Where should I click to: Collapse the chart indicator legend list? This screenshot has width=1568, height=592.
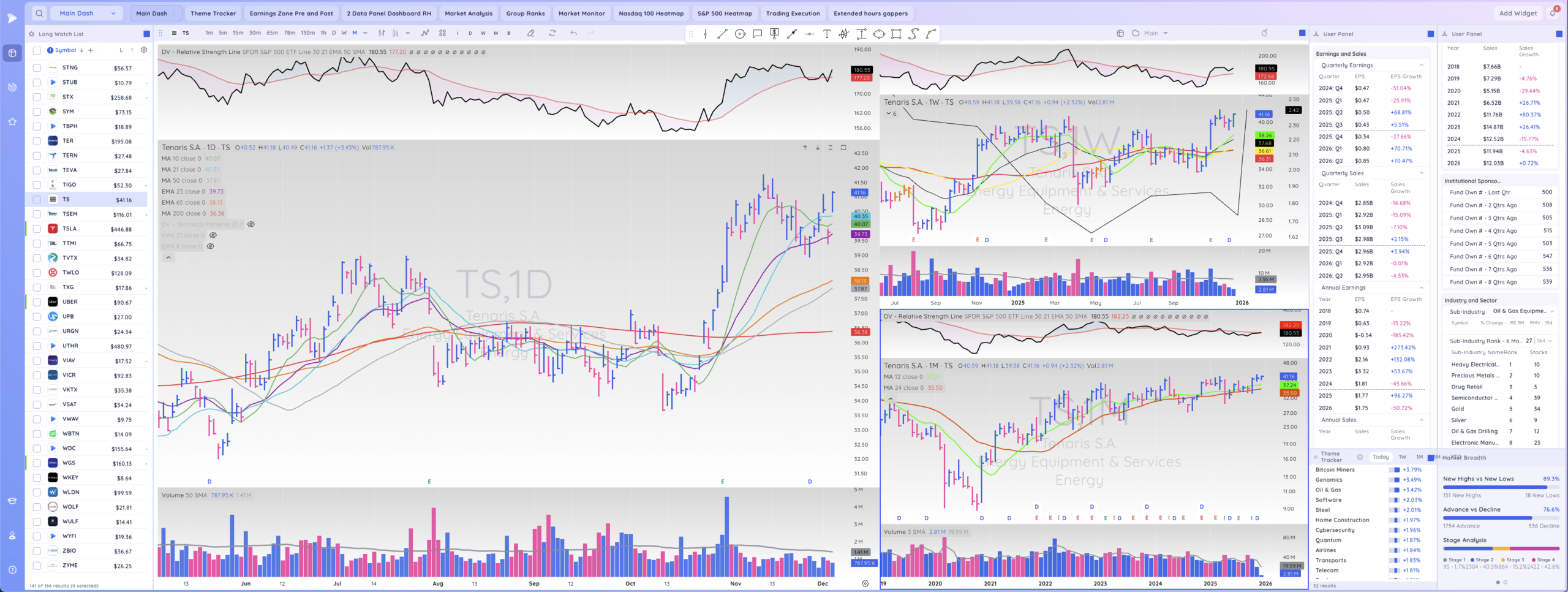[168, 257]
